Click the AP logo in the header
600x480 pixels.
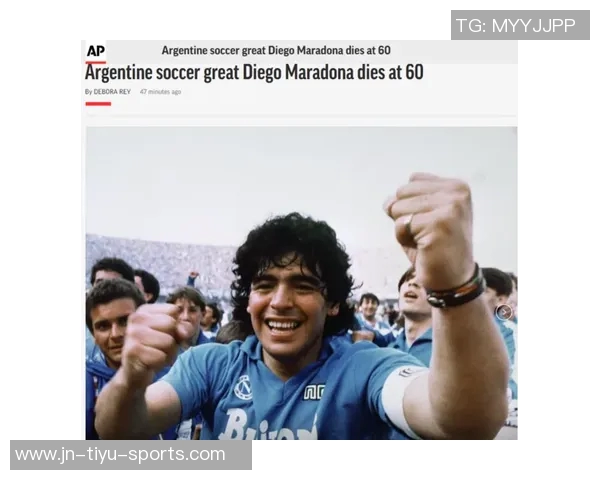tap(96, 51)
